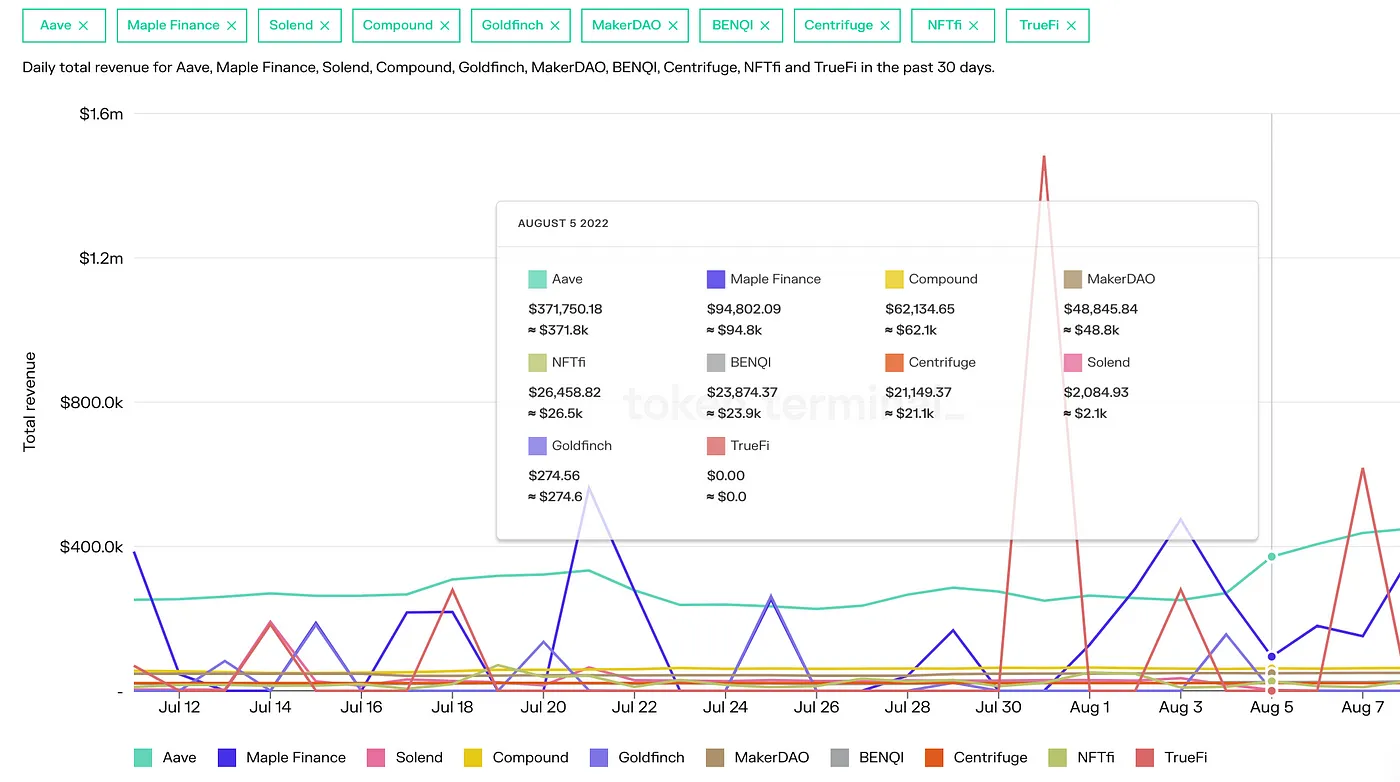Toggle MakerDAO series in the chart legend
This screenshot has width=1400, height=782.
[756, 758]
